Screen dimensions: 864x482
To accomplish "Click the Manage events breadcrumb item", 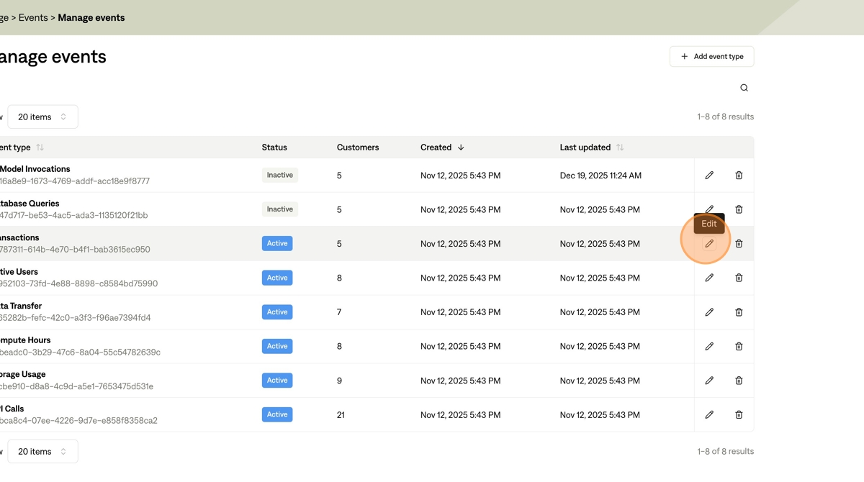I will point(91,17).
